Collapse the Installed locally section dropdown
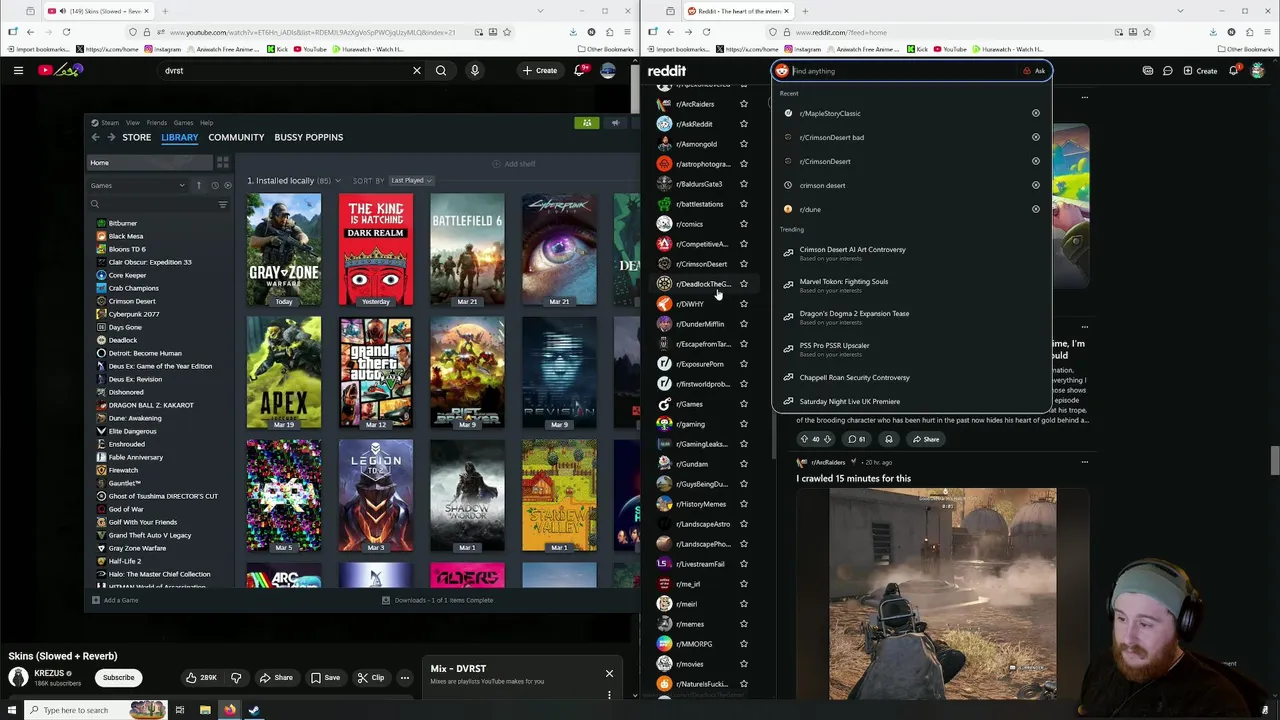This screenshot has height=720, width=1280. [x=338, y=181]
